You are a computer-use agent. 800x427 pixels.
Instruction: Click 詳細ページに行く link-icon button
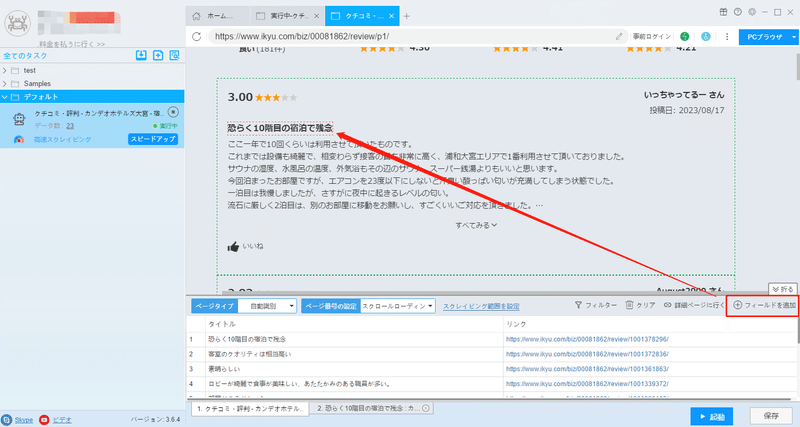point(694,305)
